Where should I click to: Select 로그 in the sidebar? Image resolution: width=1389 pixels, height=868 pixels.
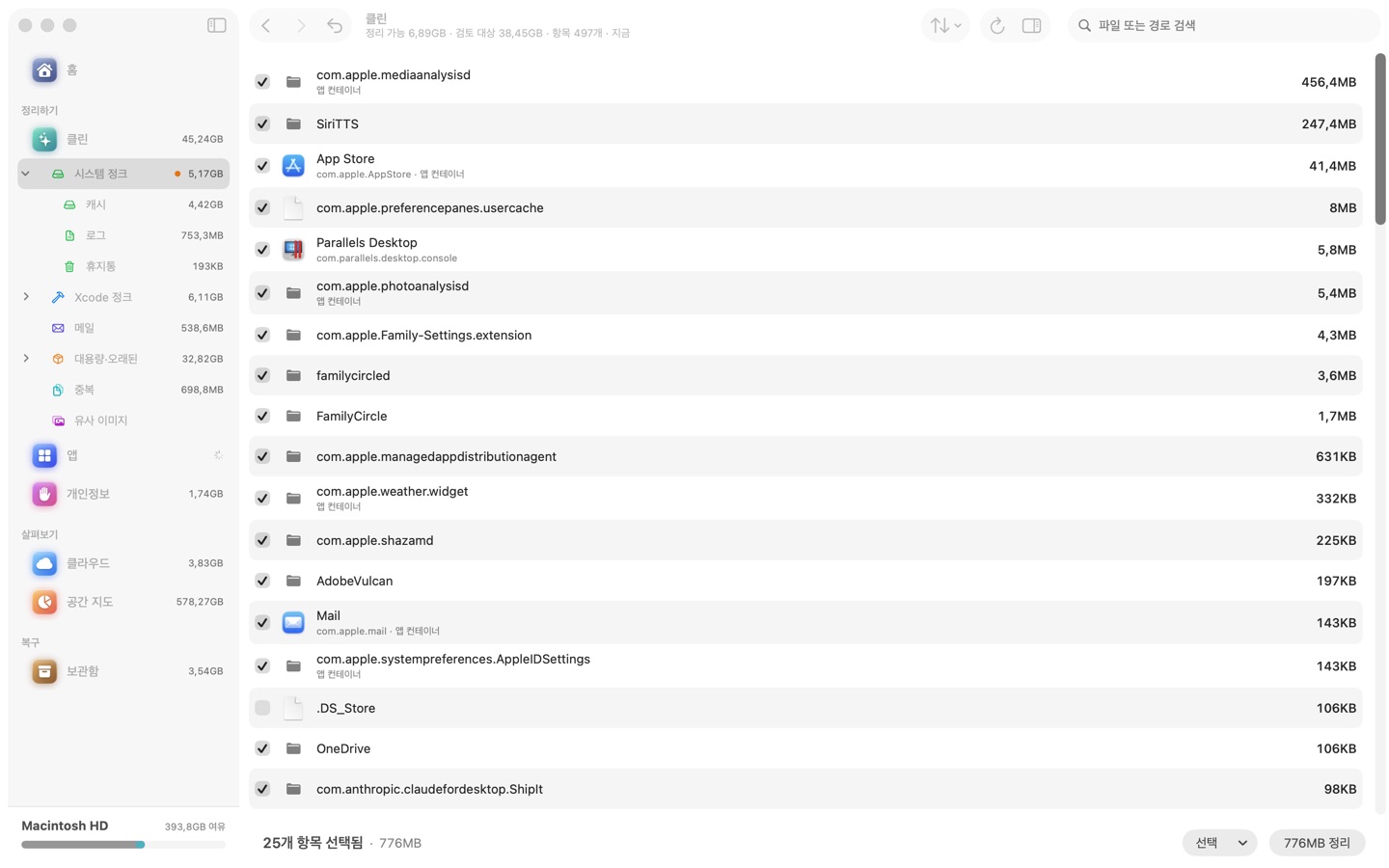(123, 235)
